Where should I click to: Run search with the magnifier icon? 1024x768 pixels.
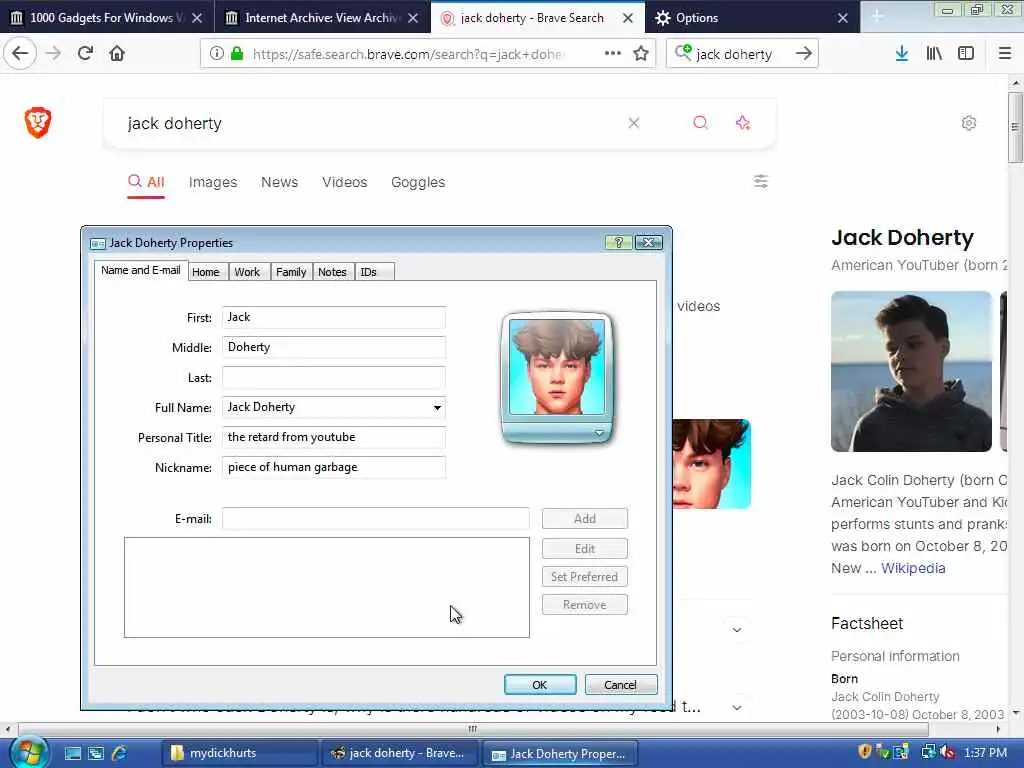[700, 123]
